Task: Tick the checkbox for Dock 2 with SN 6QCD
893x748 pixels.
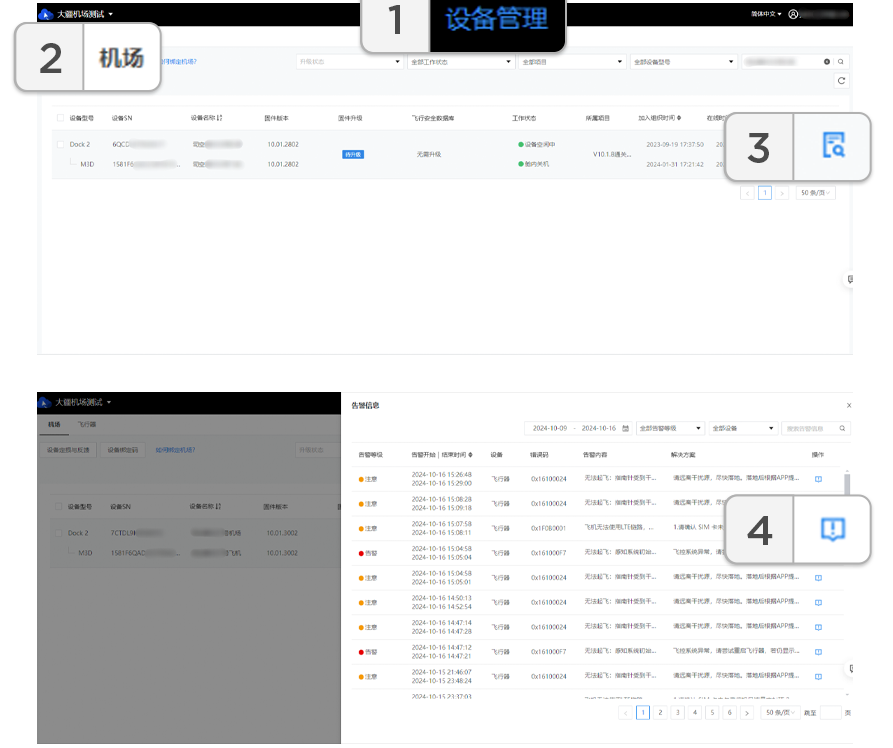Action: coord(60,144)
